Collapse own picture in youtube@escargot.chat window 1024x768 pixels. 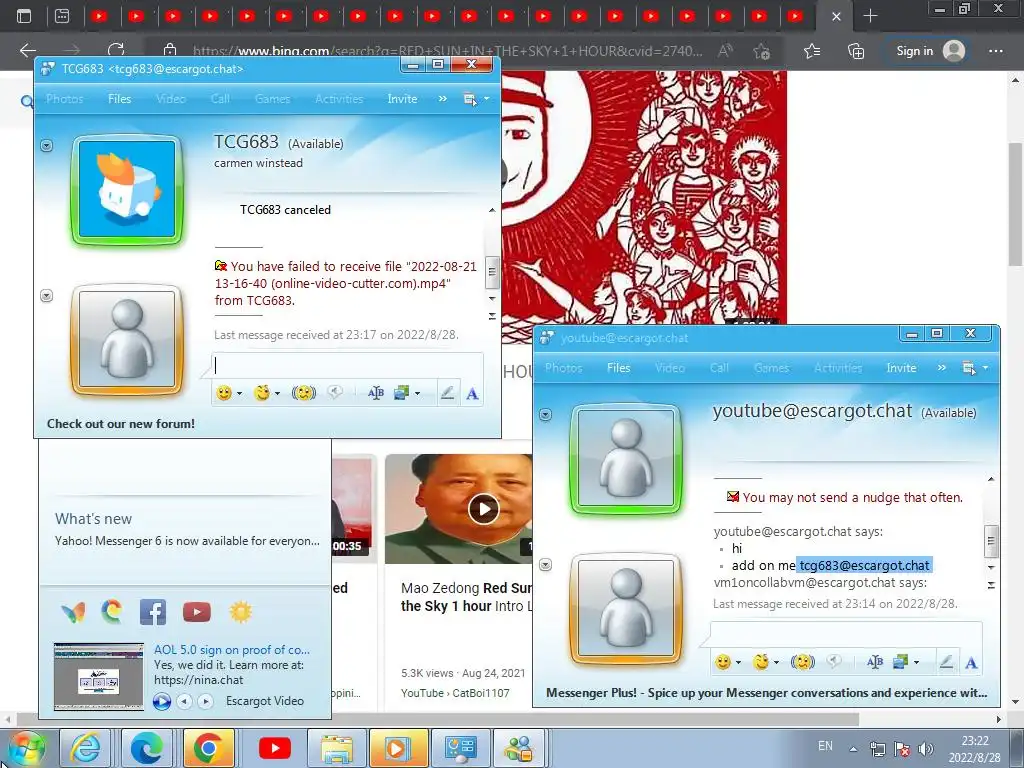click(545, 564)
